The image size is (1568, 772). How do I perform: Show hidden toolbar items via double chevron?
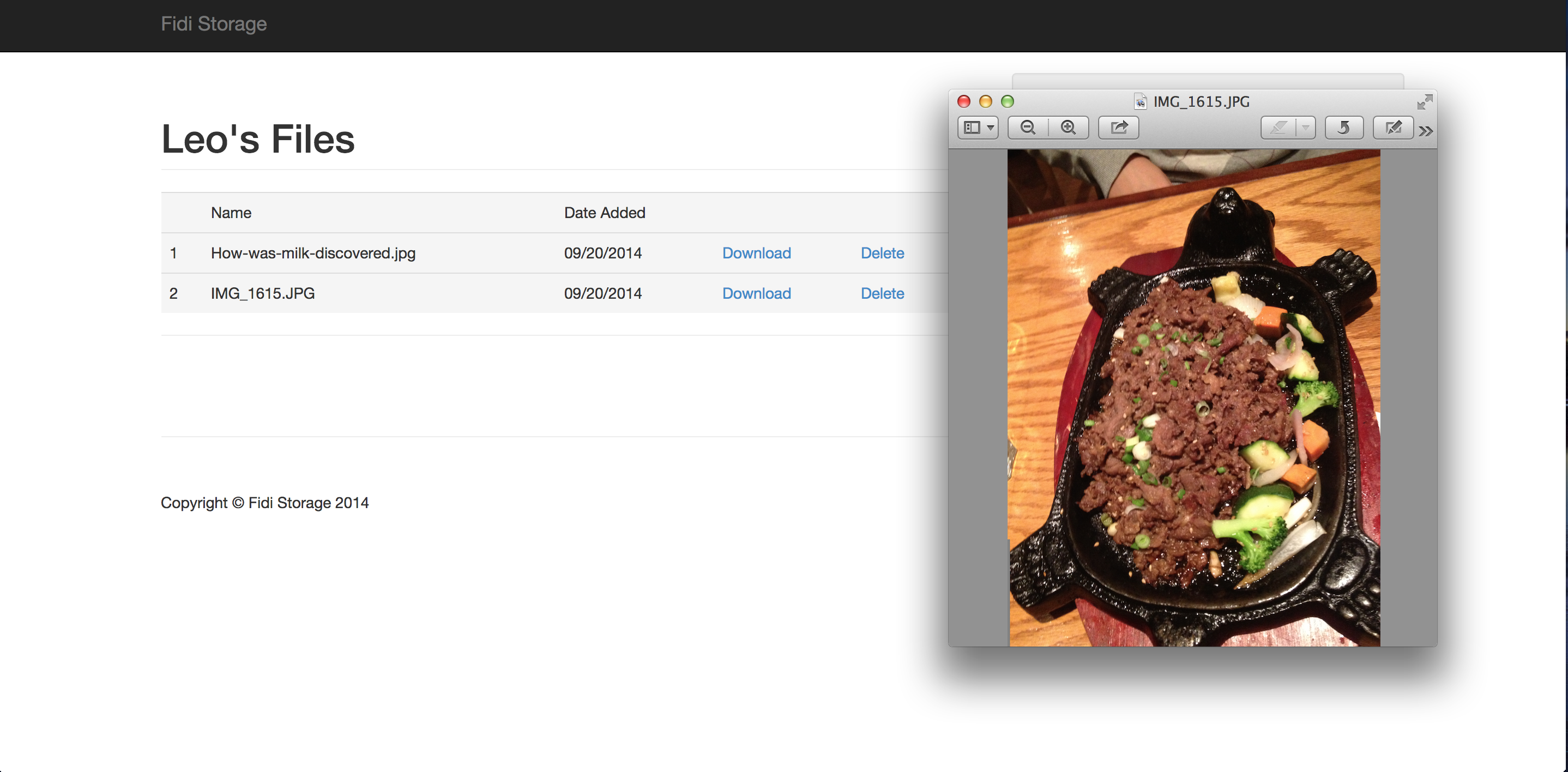click(1426, 131)
